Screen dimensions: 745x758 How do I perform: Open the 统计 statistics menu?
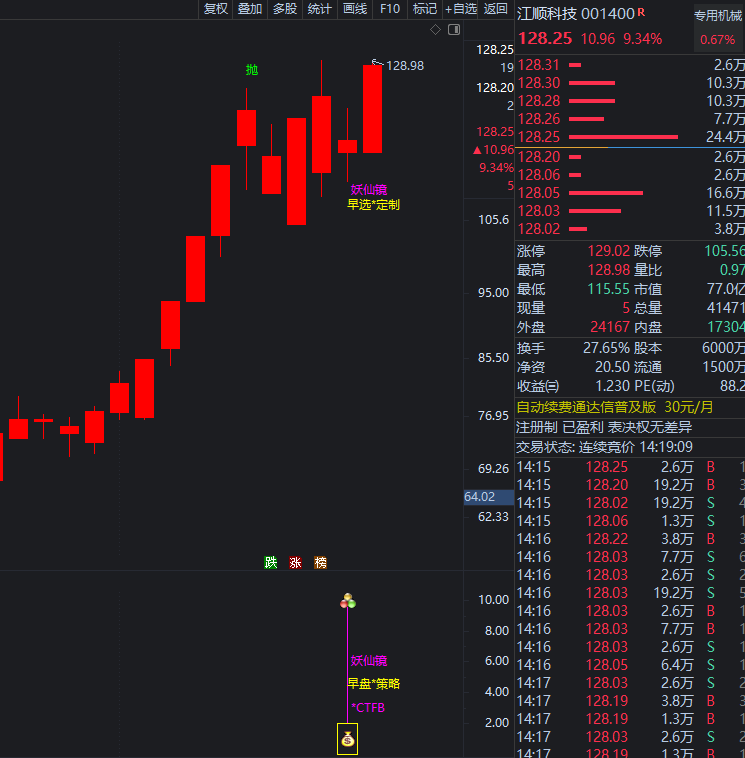pos(320,9)
